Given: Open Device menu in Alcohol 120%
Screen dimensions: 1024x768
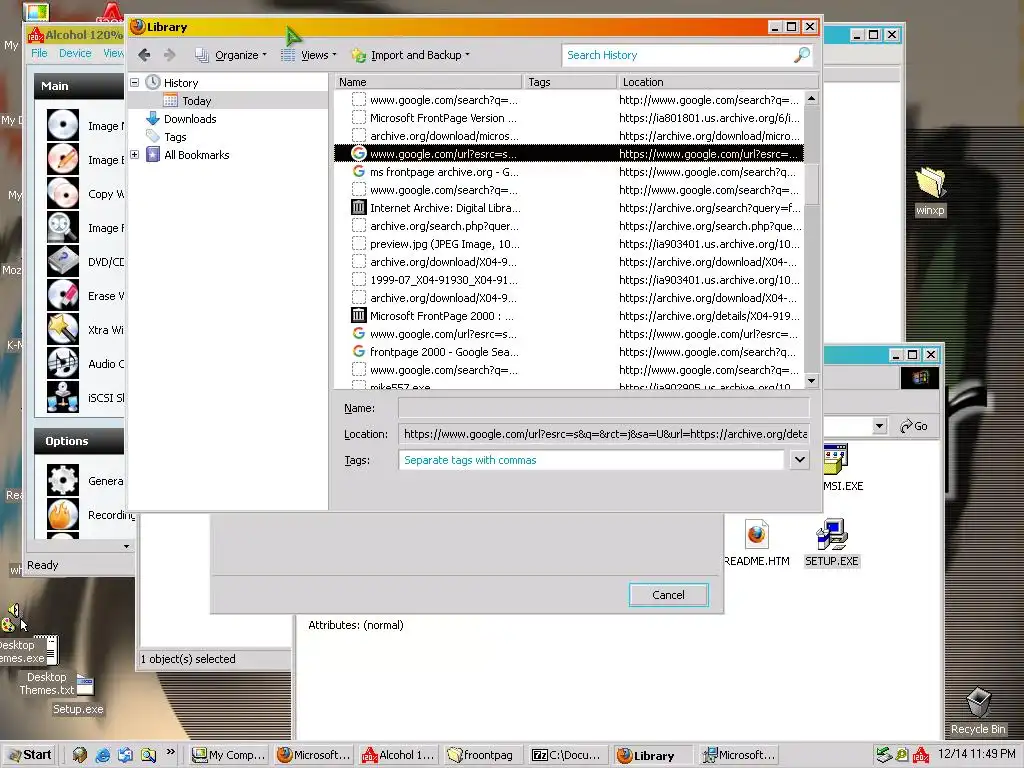Looking at the screenshot, I should [75, 53].
